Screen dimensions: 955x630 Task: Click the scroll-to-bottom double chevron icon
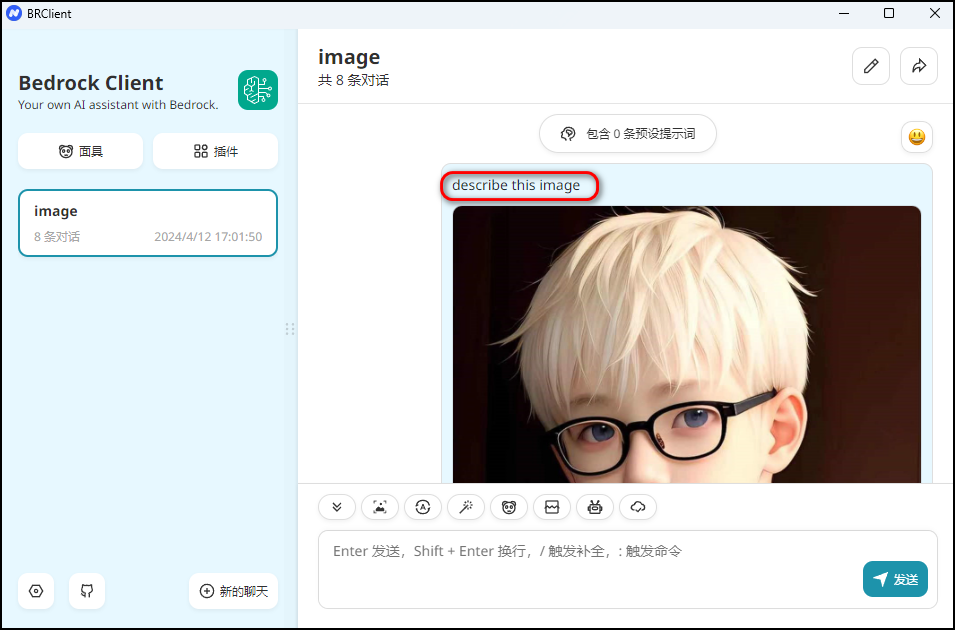click(x=337, y=507)
